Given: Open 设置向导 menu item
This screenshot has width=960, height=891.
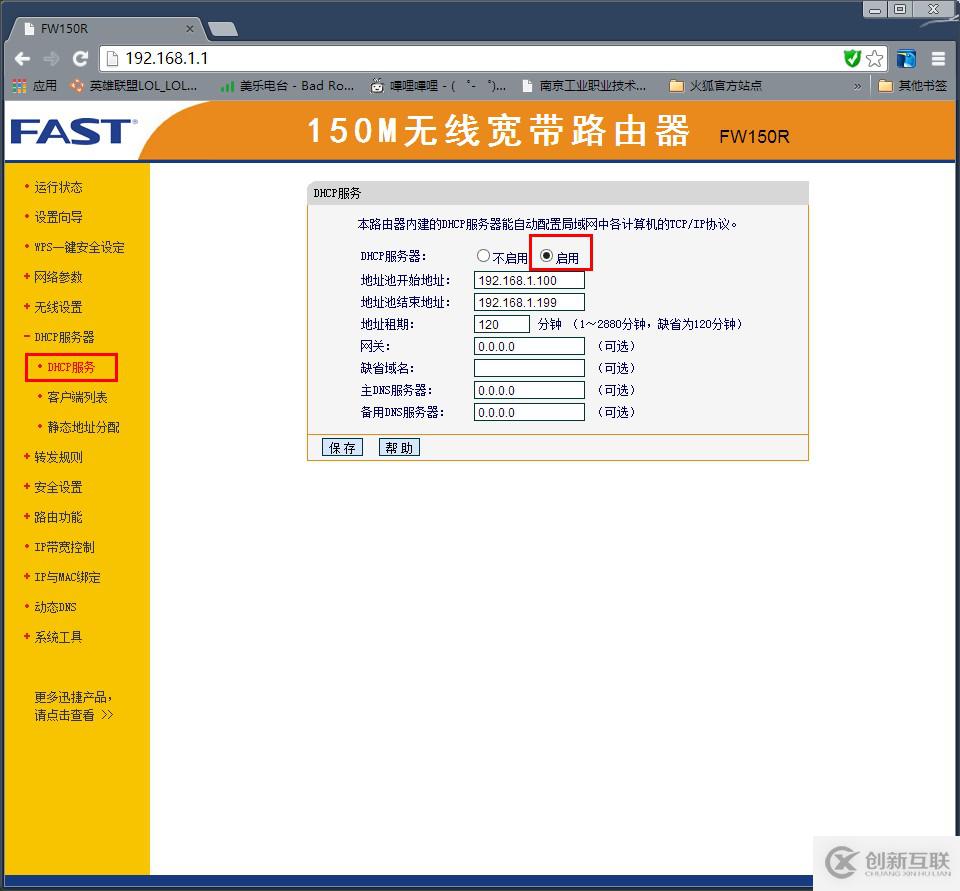Looking at the screenshot, I should click(x=58, y=217).
